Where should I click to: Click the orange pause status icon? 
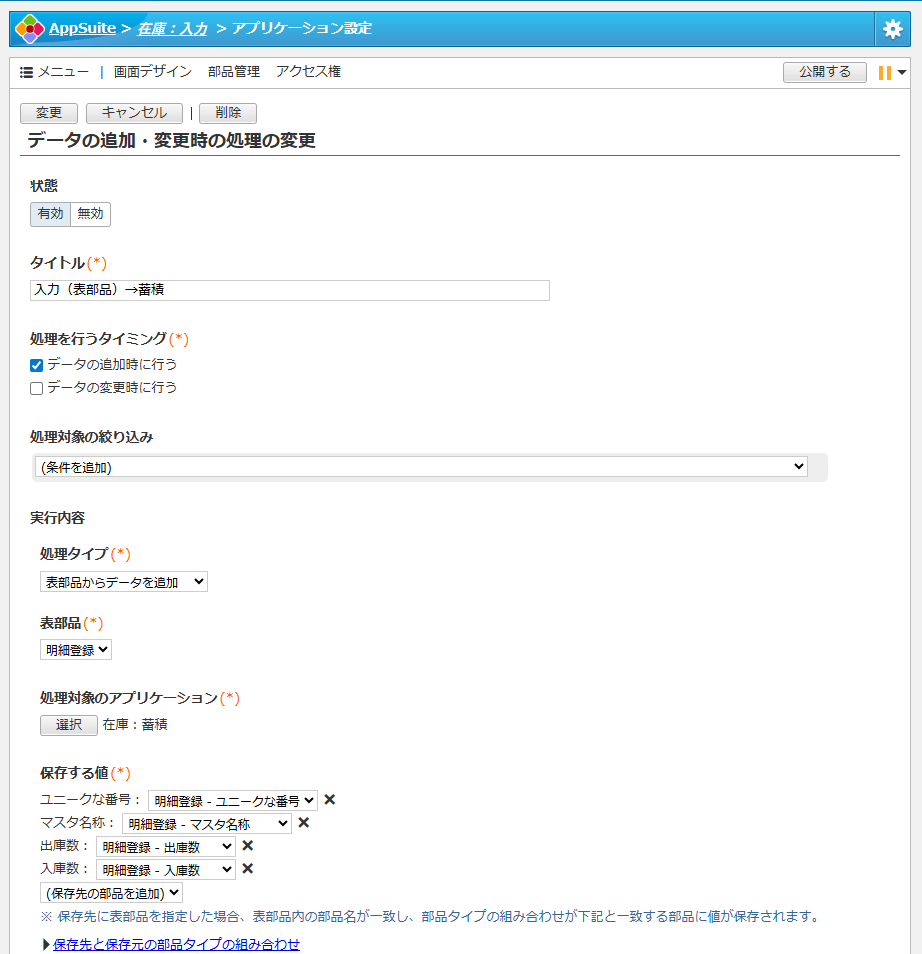tap(885, 72)
